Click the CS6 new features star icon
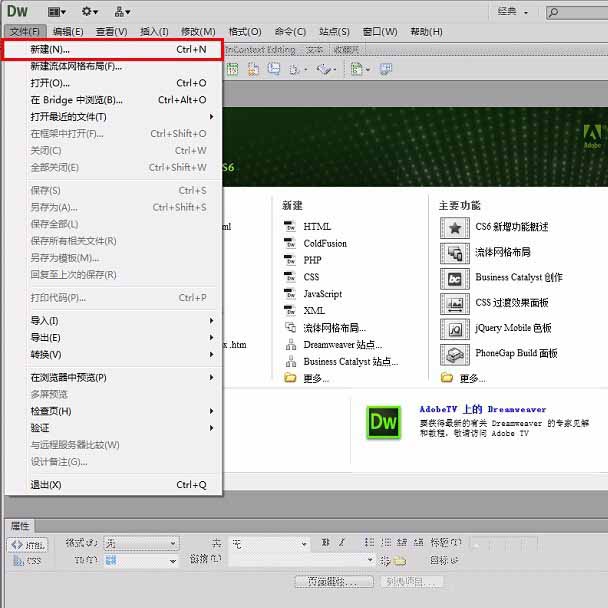Screen dimensions: 608x608 pos(455,227)
